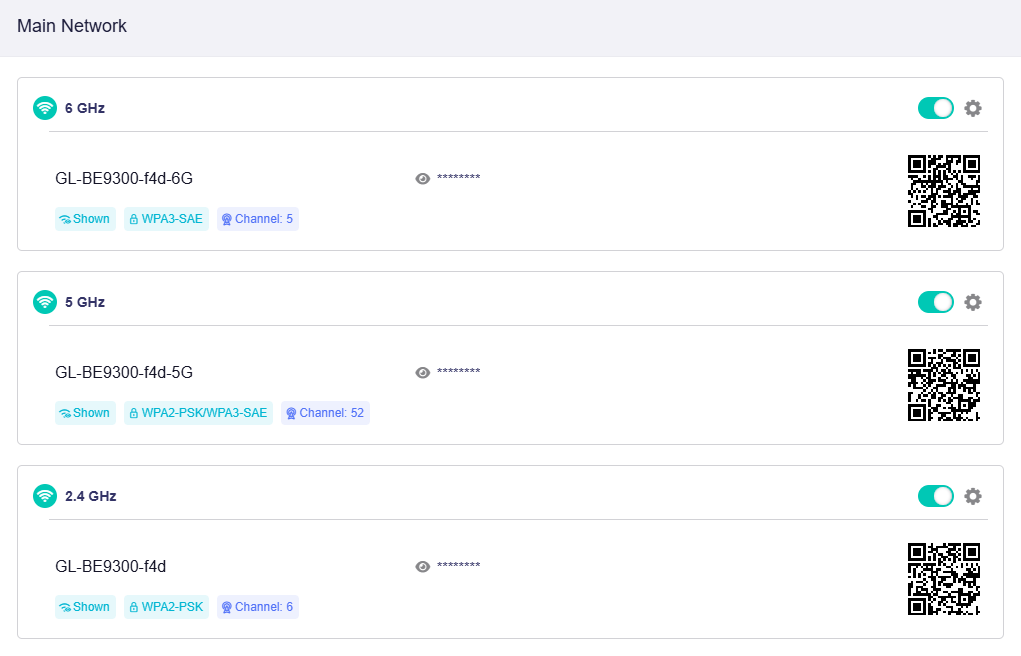This screenshot has height=656, width=1021.
Task: Click the 5 GHz band label
Action: (85, 302)
